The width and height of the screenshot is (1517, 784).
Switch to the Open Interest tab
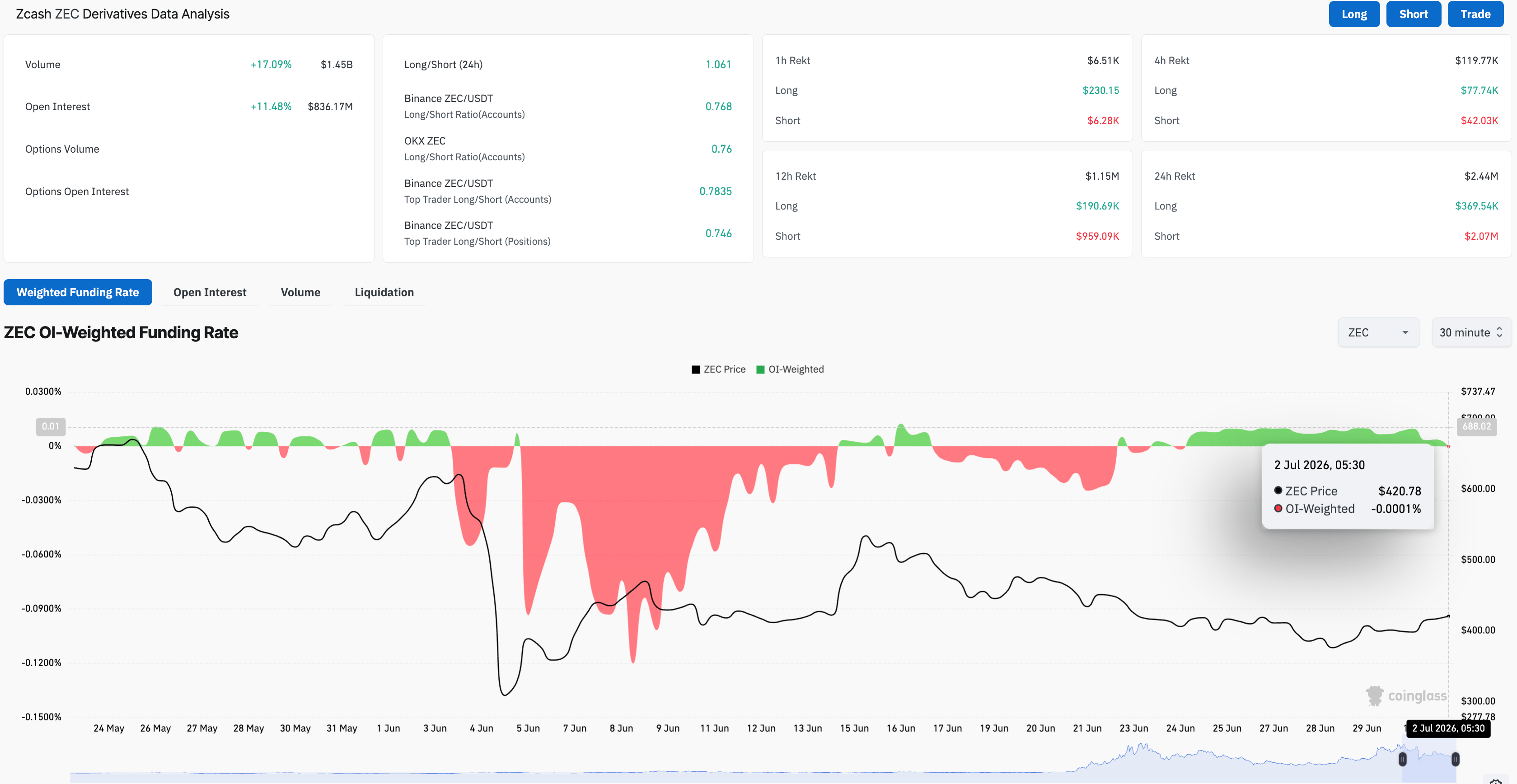pos(210,293)
